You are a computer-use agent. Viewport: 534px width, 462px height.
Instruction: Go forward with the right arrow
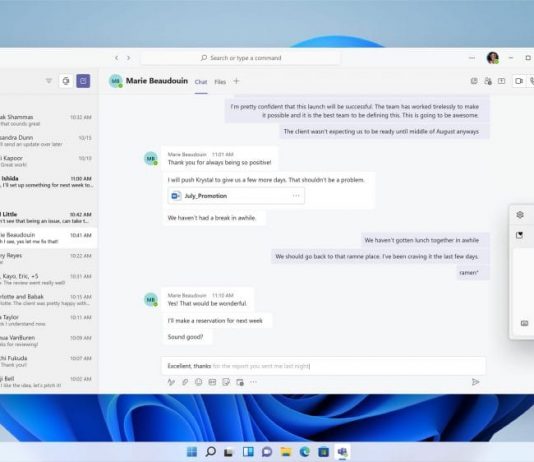click(129, 58)
